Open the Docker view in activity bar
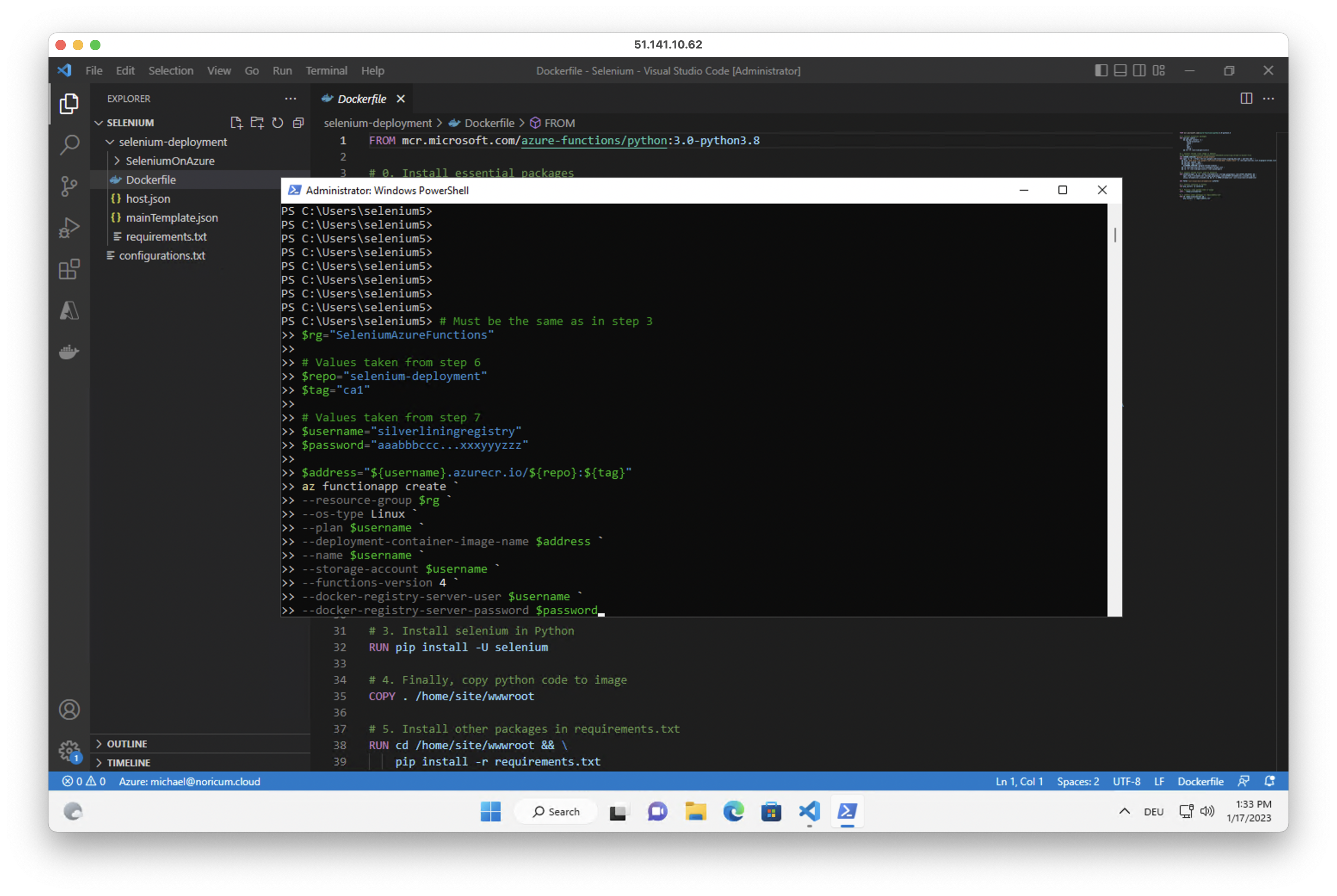1337x896 pixels. click(x=69, y=352)
